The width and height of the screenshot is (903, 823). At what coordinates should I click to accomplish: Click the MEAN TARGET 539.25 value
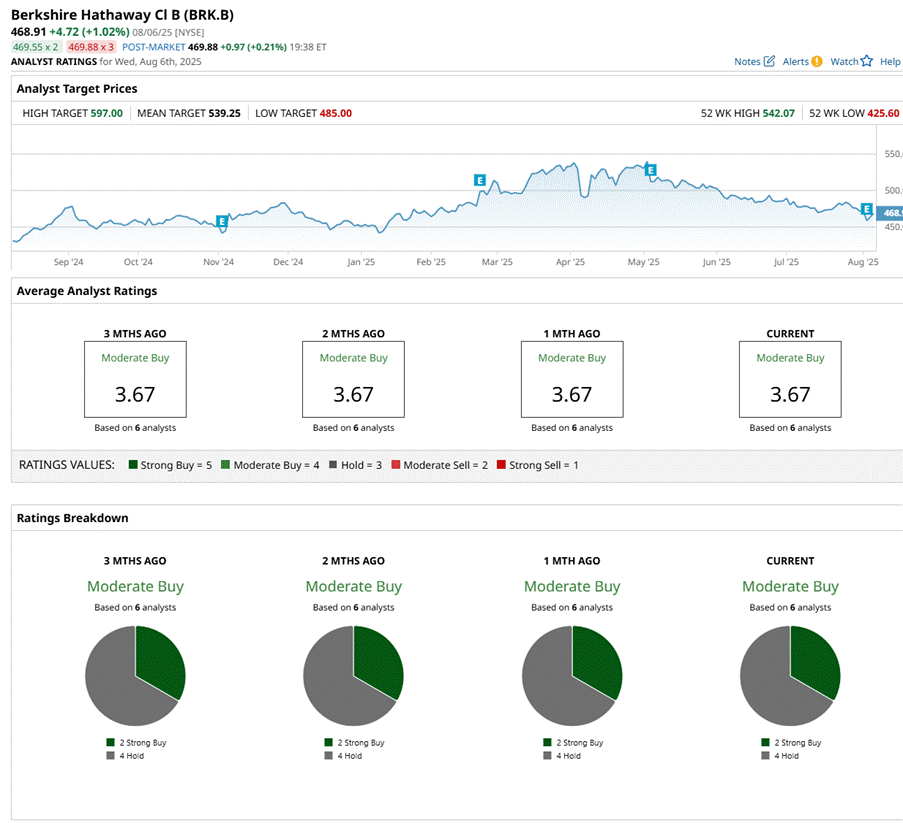(x=225, y=113)
